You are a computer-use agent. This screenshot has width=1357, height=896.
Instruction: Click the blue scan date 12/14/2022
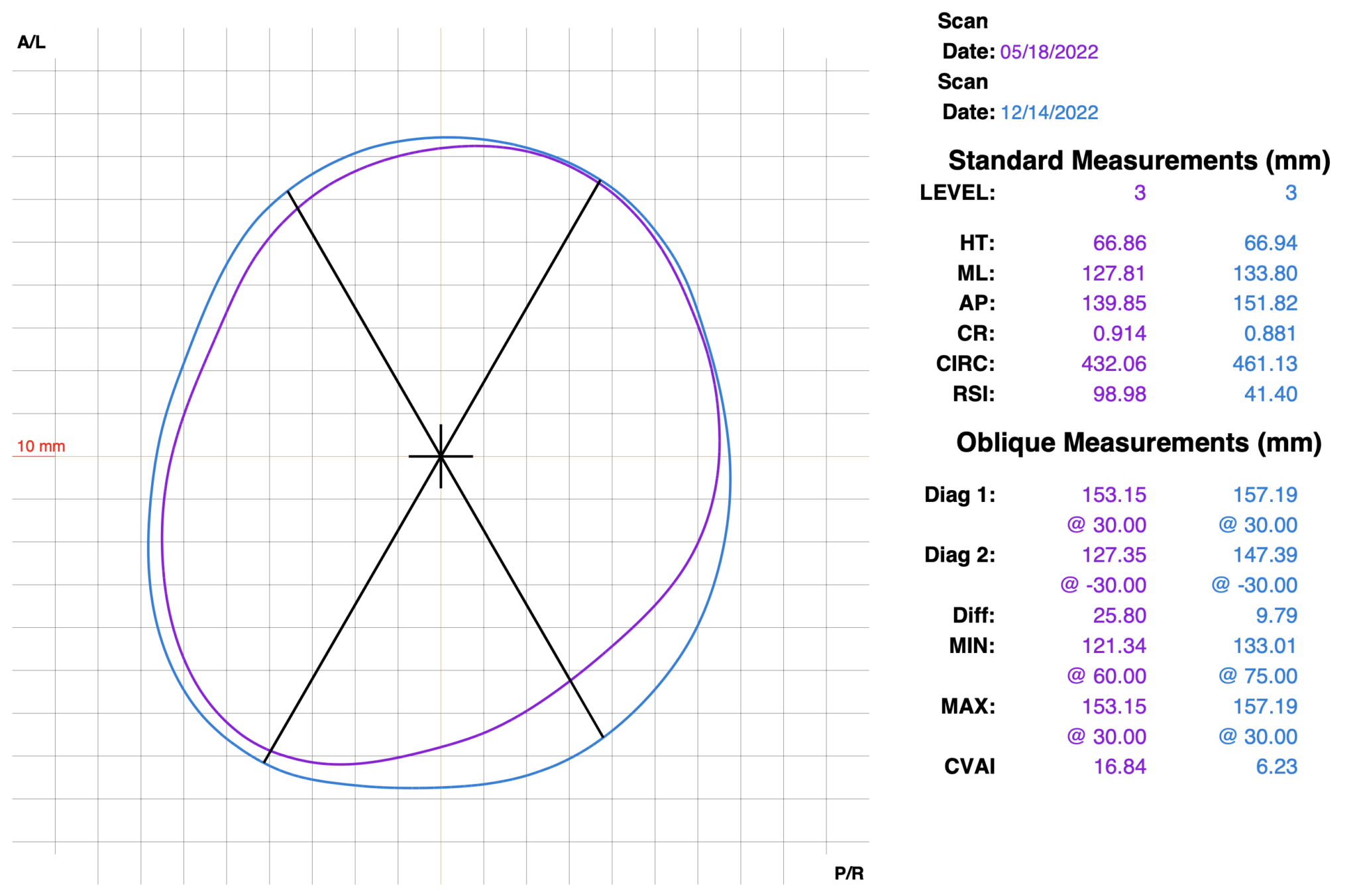click(x=1048, y=113)
